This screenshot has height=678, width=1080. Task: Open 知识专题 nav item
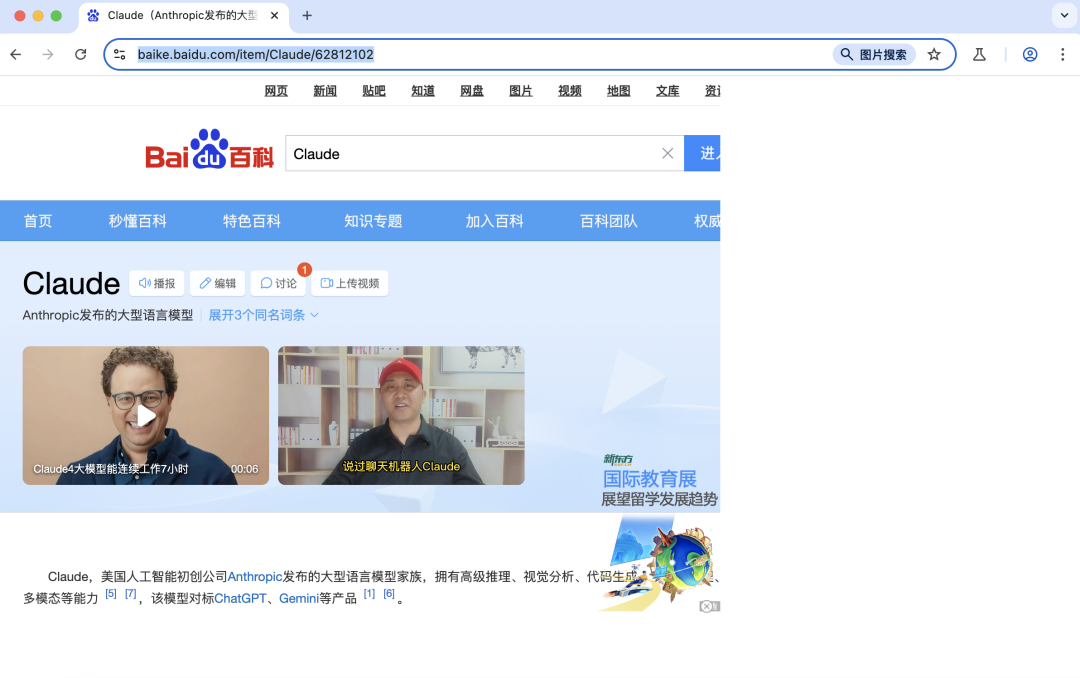373,221
